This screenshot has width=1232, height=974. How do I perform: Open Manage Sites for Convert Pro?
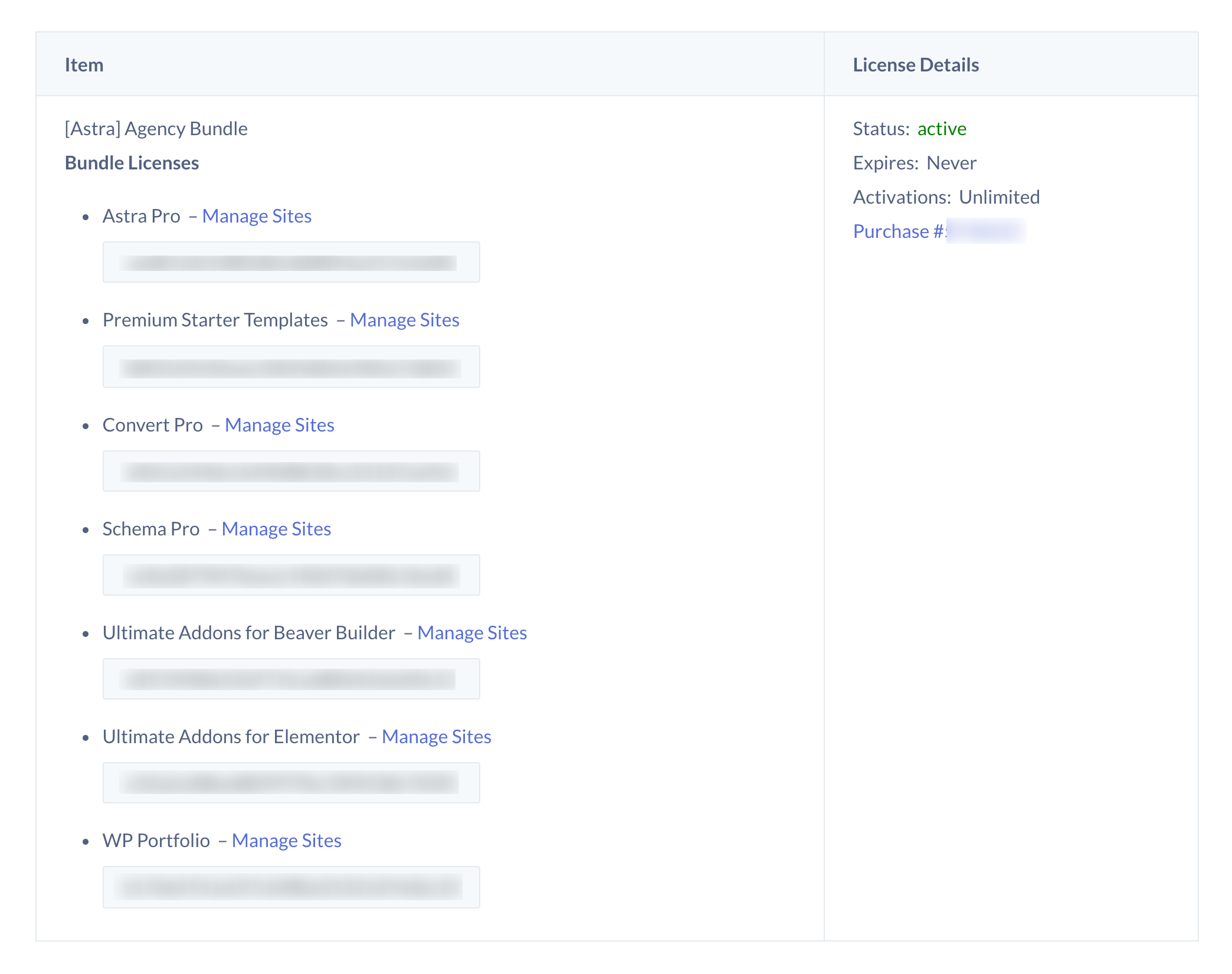pyautogui.click(x=279, y=425)
